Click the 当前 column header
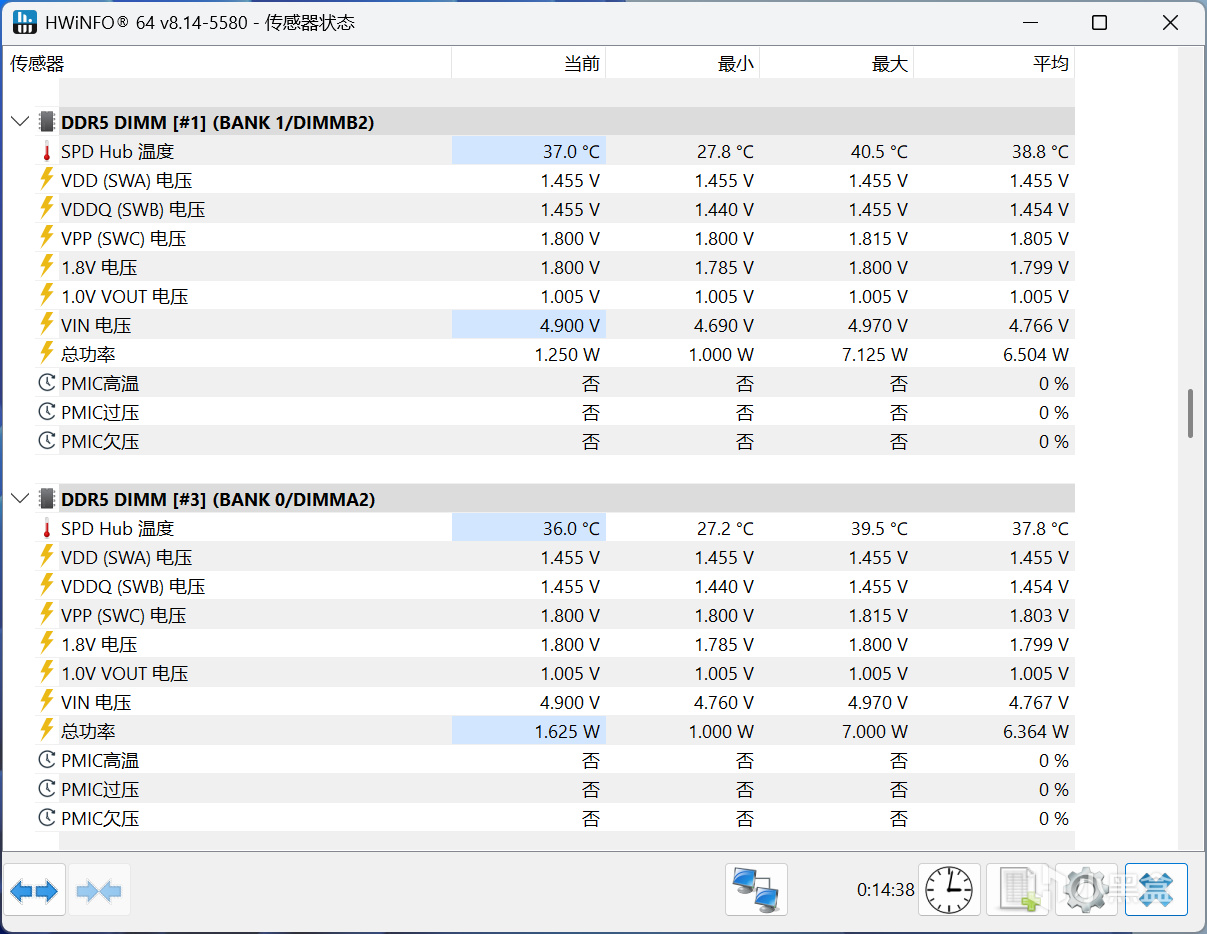Viewport: 1207px width, 934px height. click(x=529, y=63)
